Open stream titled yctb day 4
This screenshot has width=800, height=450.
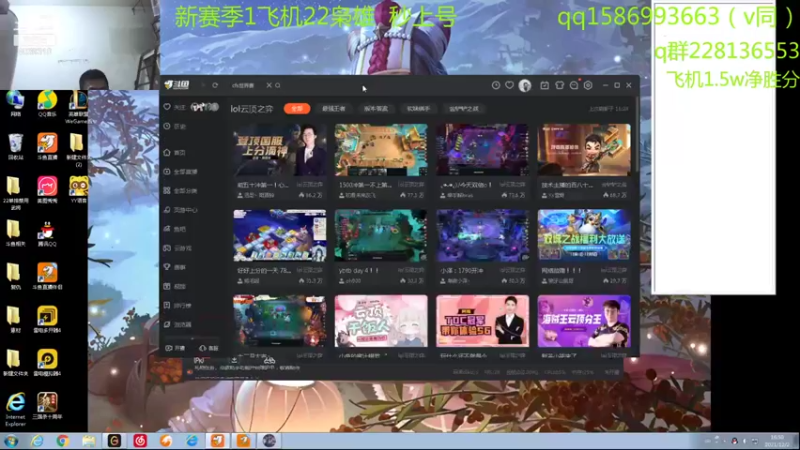pyautogui.click(x=381, y=236)
